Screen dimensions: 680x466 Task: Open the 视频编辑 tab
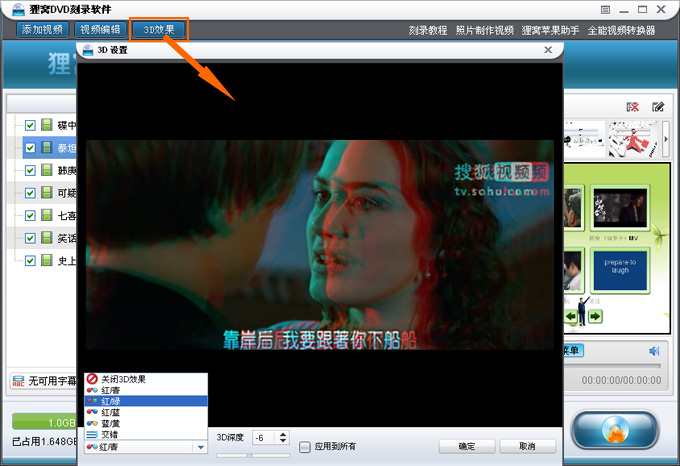(100, 29)
